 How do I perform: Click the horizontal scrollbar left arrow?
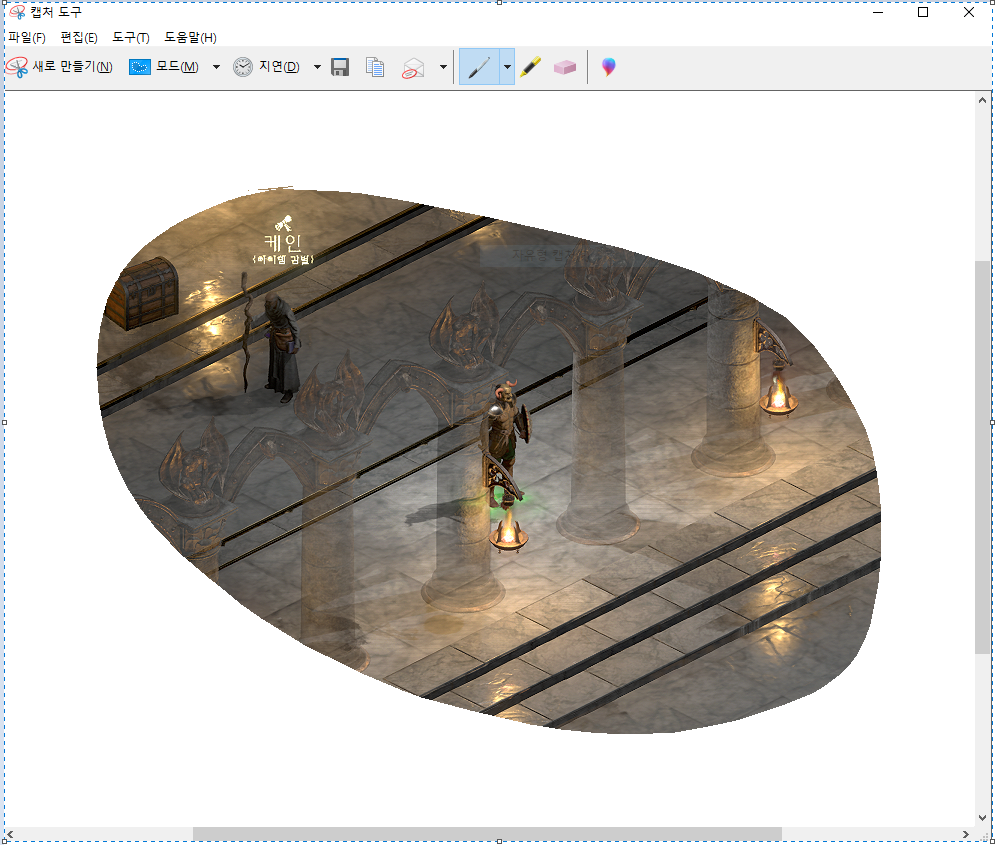point(10,834)
